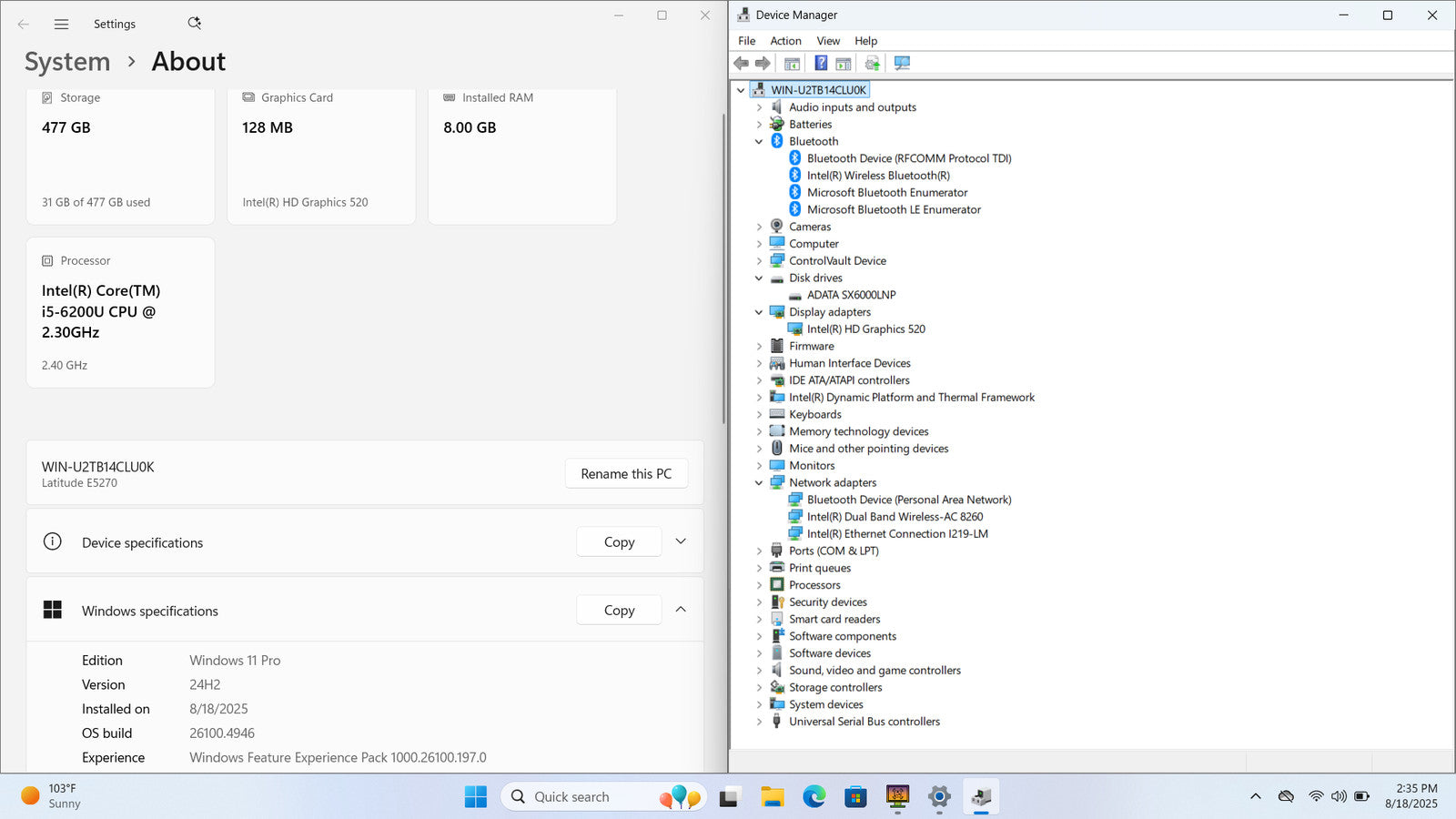The height and width of the screenshot is (819, 1456).
Task: Expand the Device specifications section chevron
Action: (x=681, y=541)
